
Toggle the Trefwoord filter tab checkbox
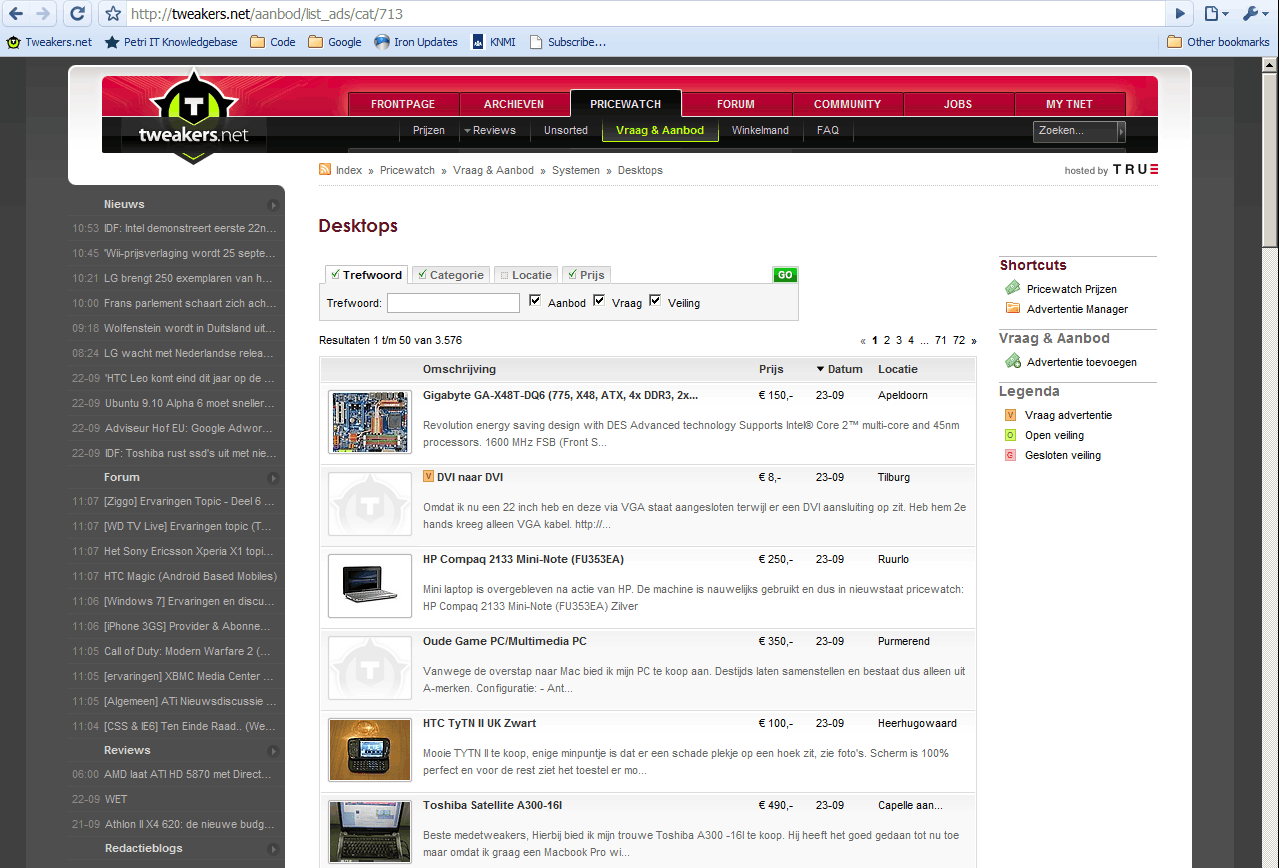tap(335, 274)
